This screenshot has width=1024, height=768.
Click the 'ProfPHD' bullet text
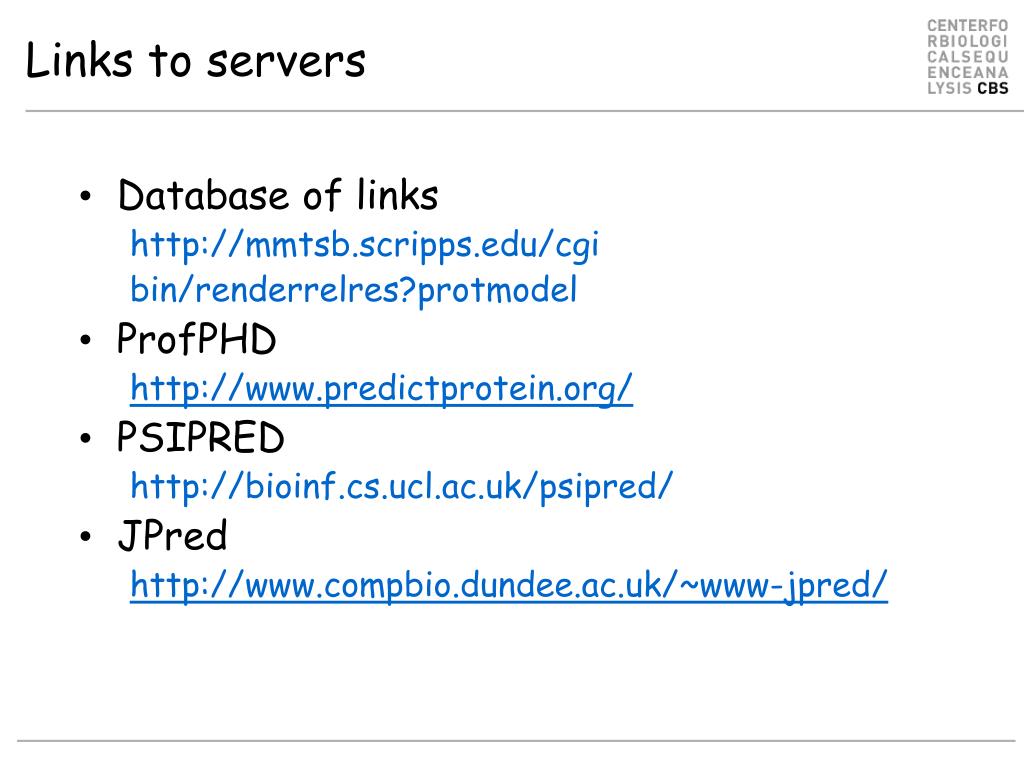click(x=197, y=339)
